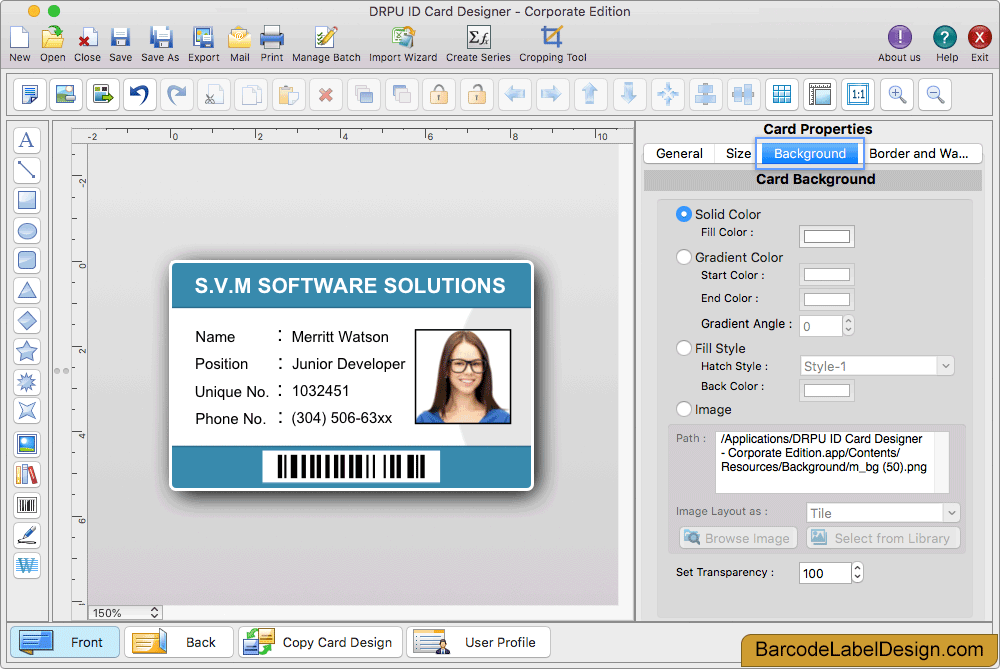Image resolution: width=1000 pixels, height=669 pixels.
Task: Open User Profile
Action: point(478,642)
